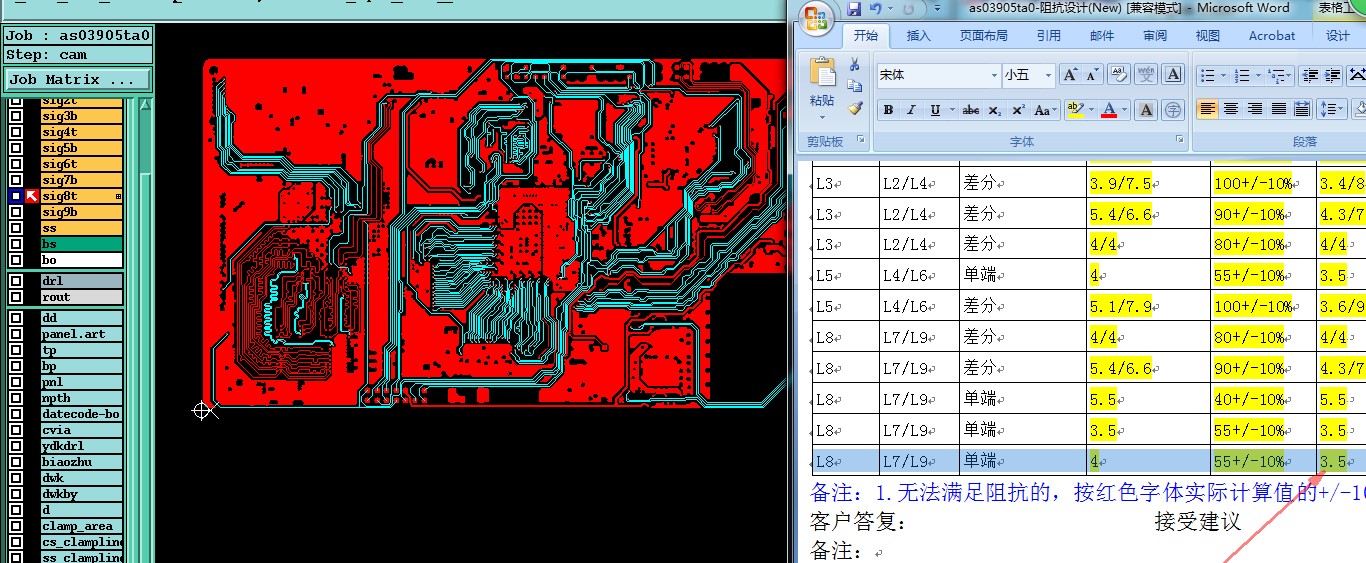This screenshot has width=1366, height=563.
Task: Apply subscript formatting
Action: (995, 110)
